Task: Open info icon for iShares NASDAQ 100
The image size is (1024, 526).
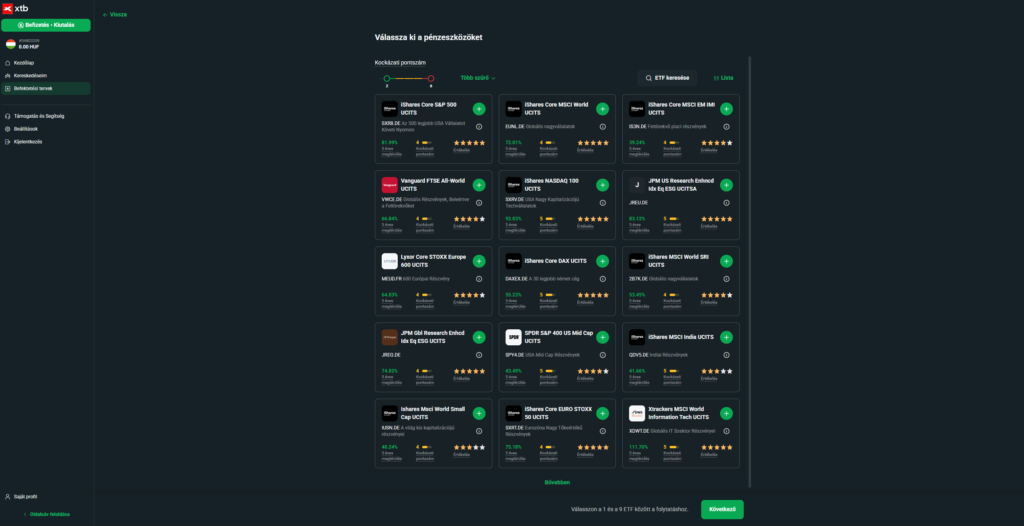Action: (602, 203)
